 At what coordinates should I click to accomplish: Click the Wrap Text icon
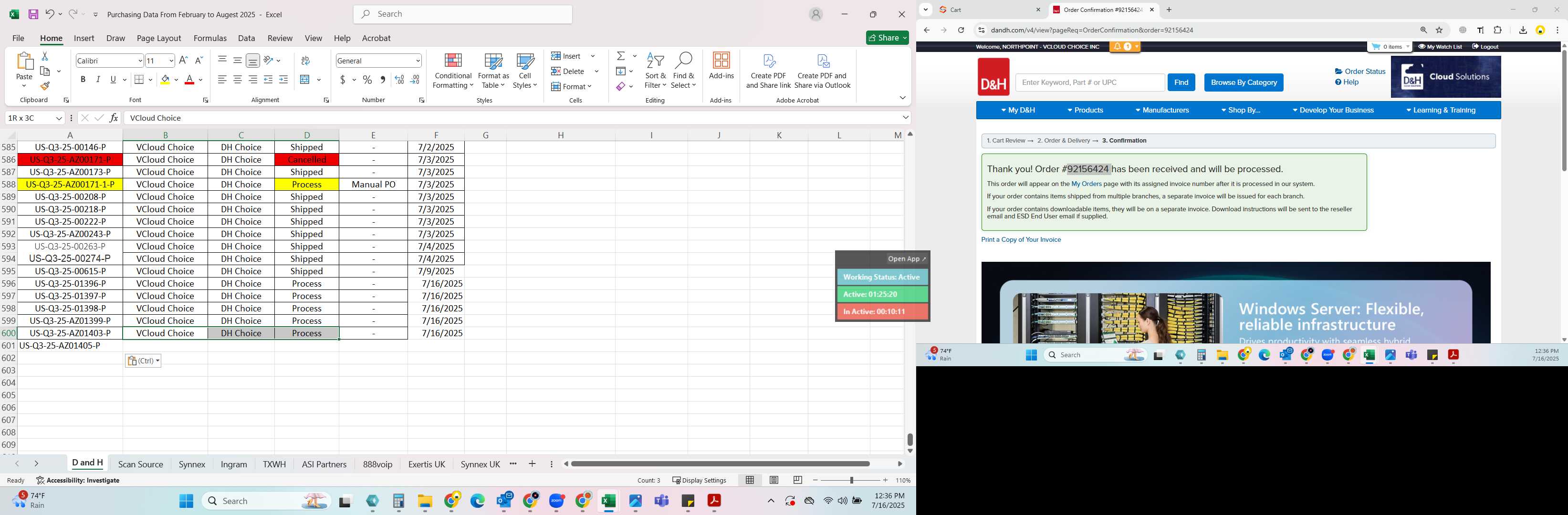tap(305, 60)
